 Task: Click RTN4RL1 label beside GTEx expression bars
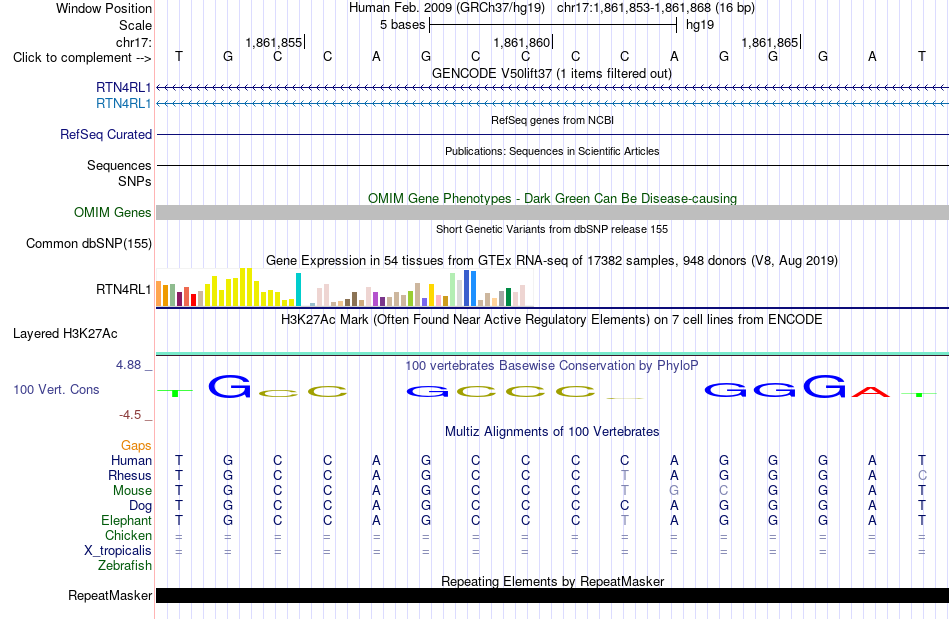[124, 290]
